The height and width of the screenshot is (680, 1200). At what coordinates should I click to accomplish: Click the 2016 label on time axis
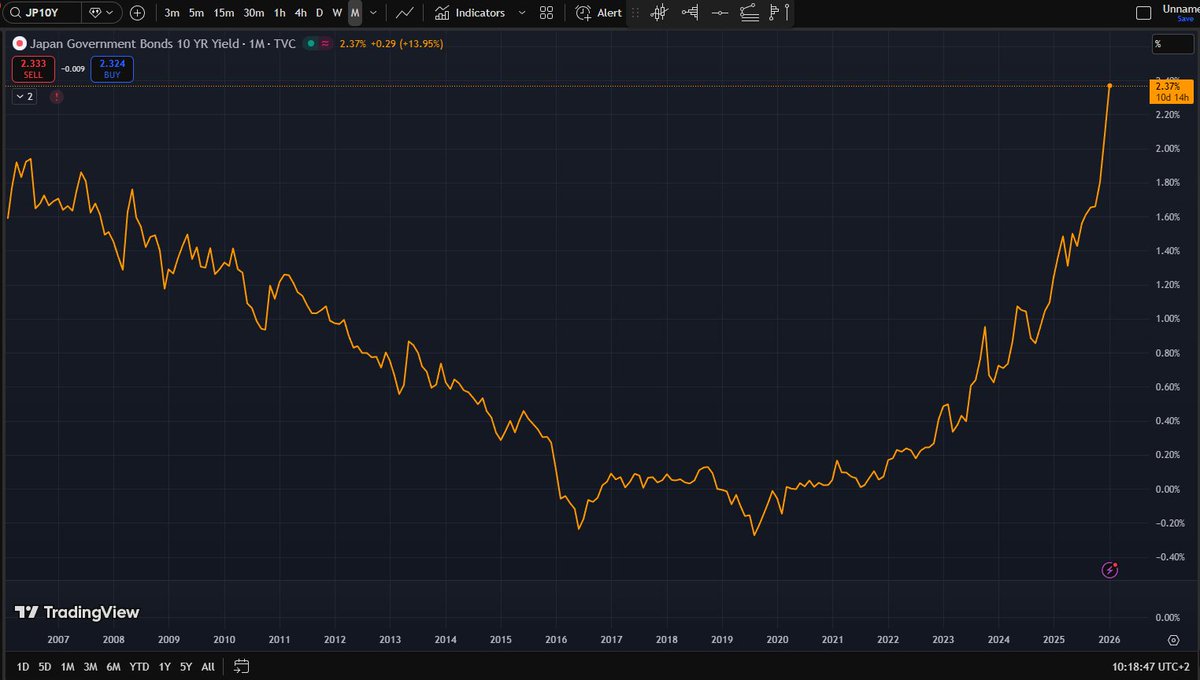point(556,639)
